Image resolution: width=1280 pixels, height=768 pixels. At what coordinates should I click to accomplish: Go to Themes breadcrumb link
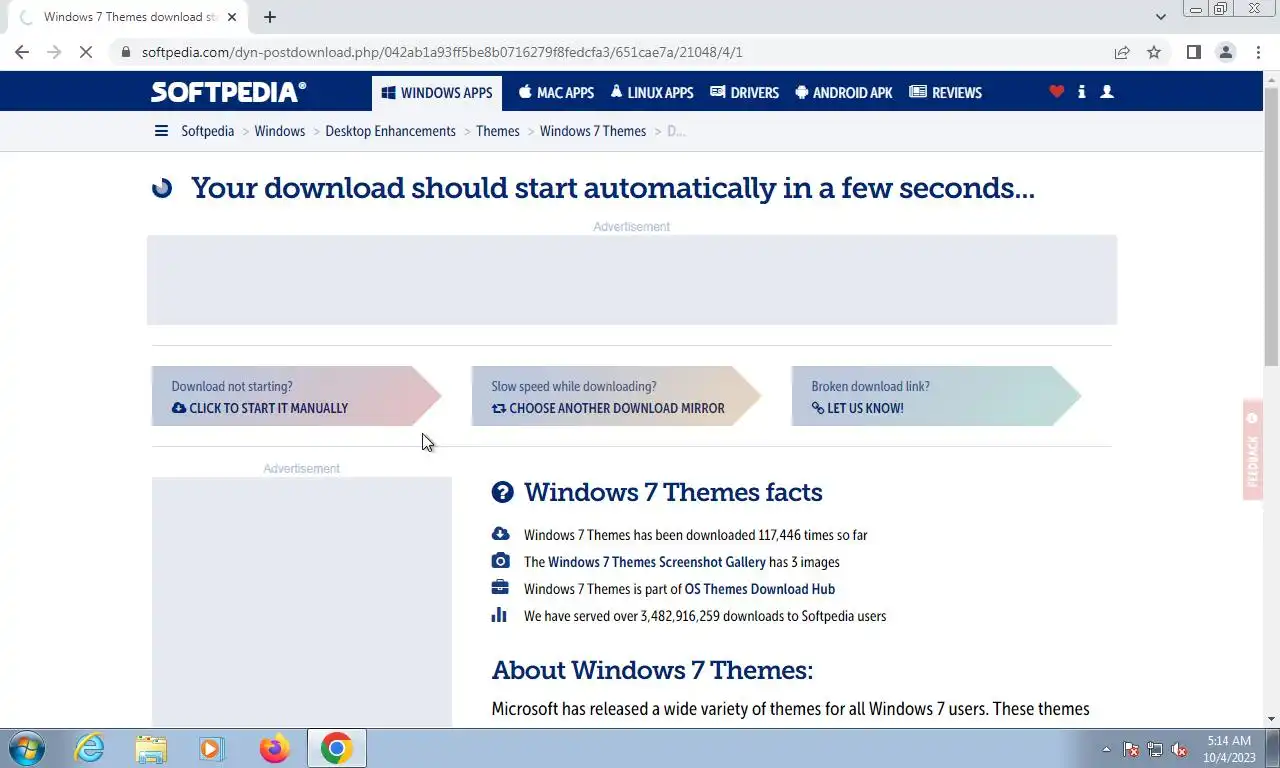tap(498, 131)
